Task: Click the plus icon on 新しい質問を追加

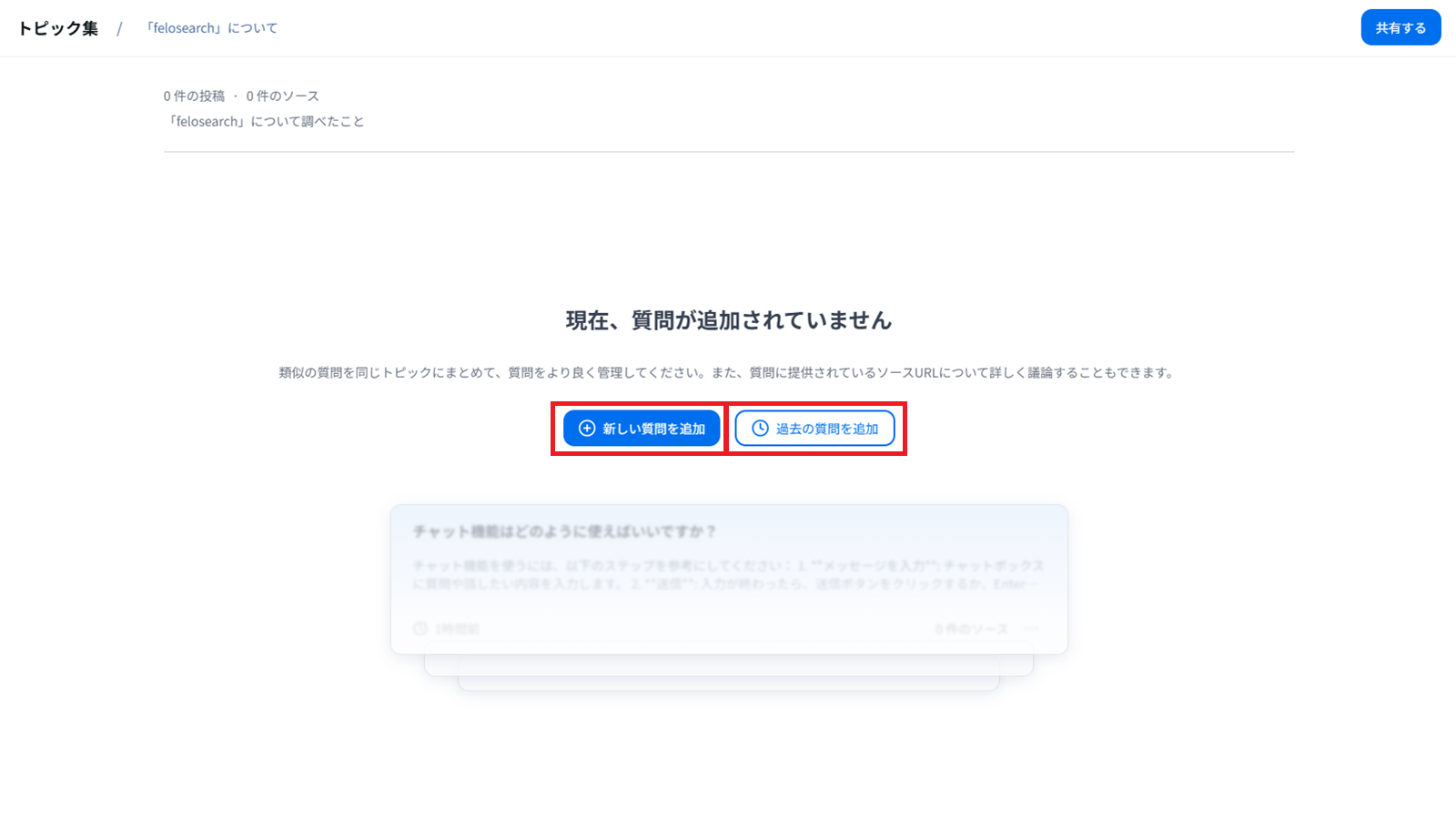Action: (x=585, y=428)
